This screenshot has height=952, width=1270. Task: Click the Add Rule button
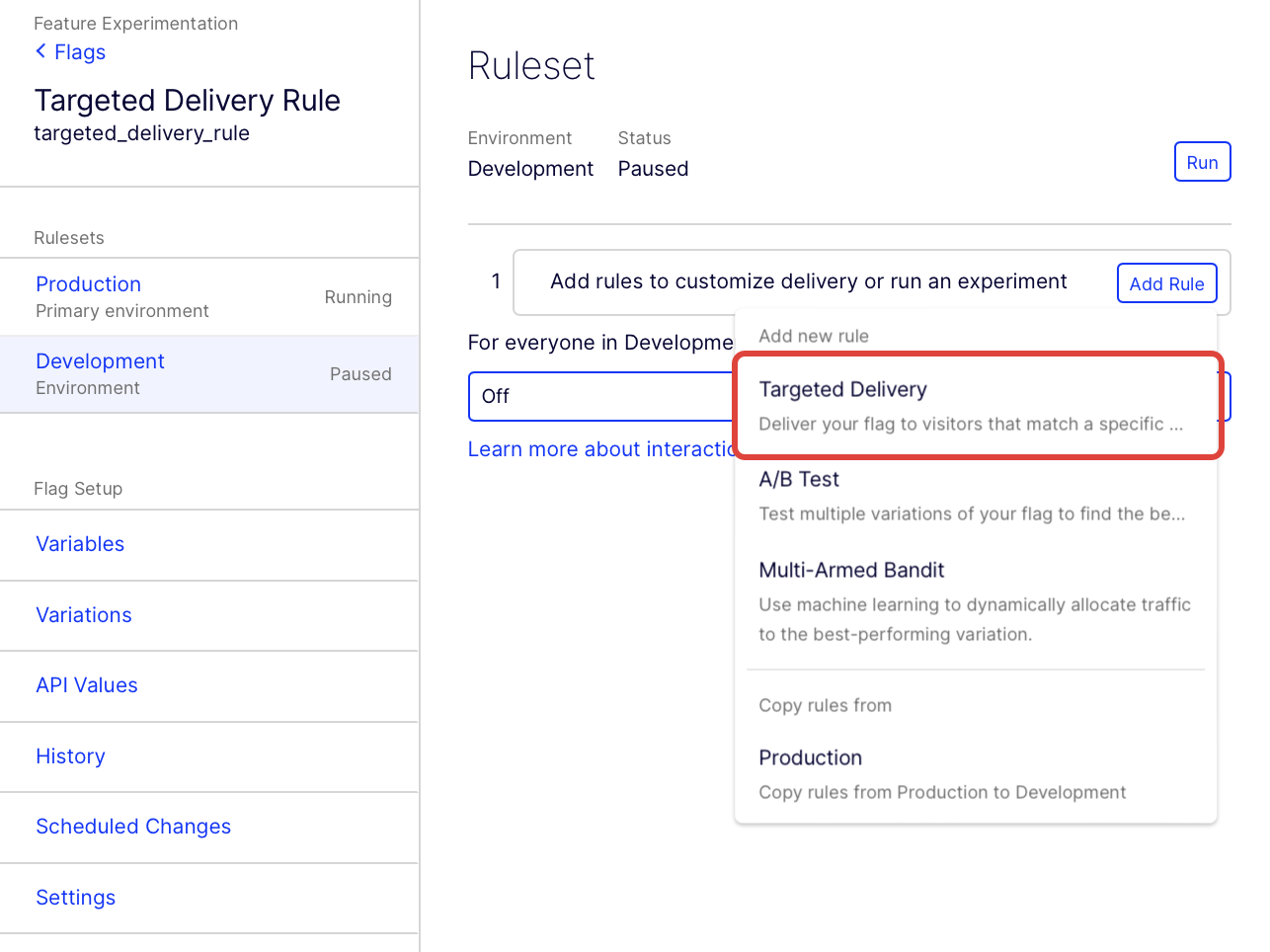(1166, 283)
